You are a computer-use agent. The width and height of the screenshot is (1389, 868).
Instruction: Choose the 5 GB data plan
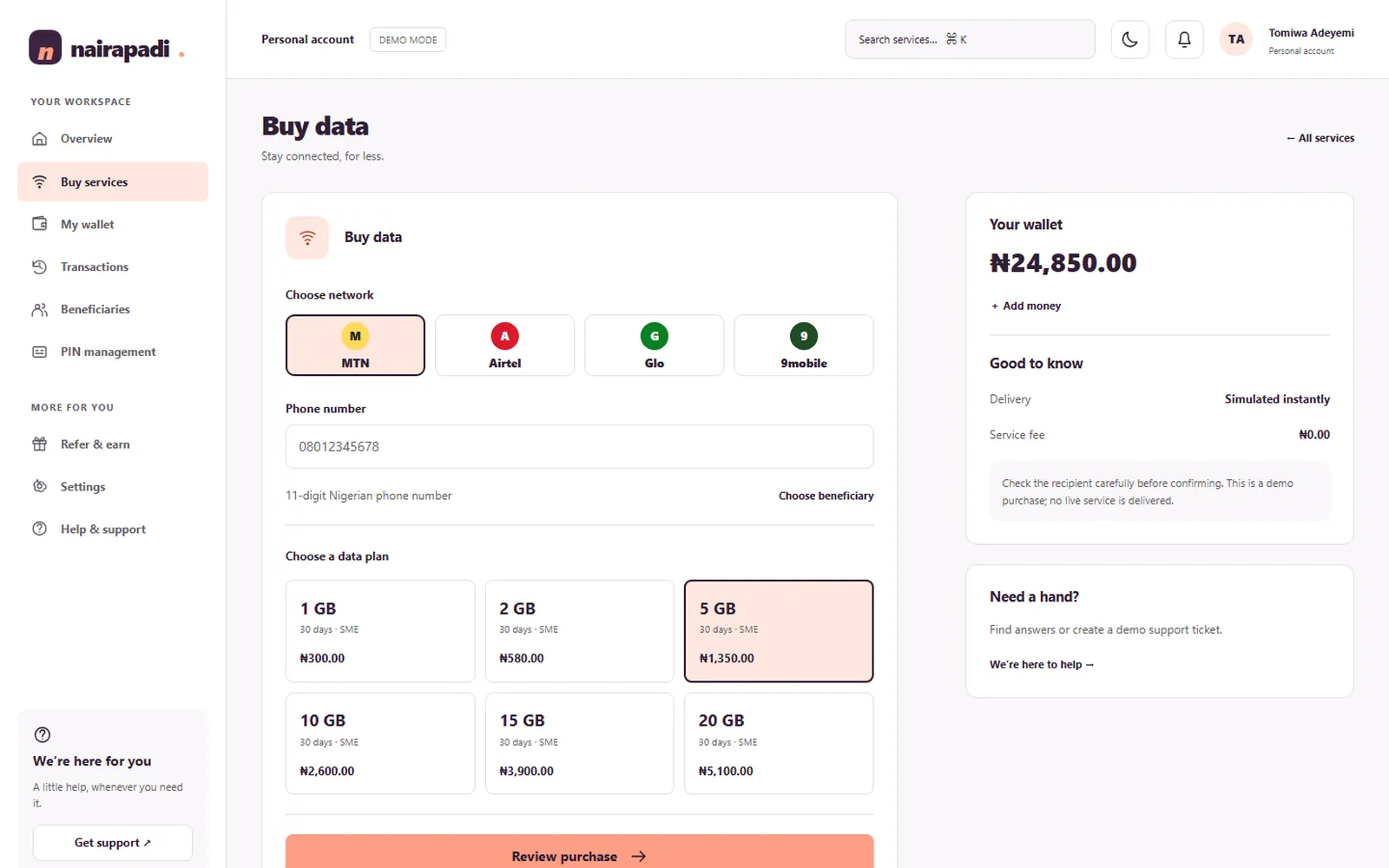point(779,631)
